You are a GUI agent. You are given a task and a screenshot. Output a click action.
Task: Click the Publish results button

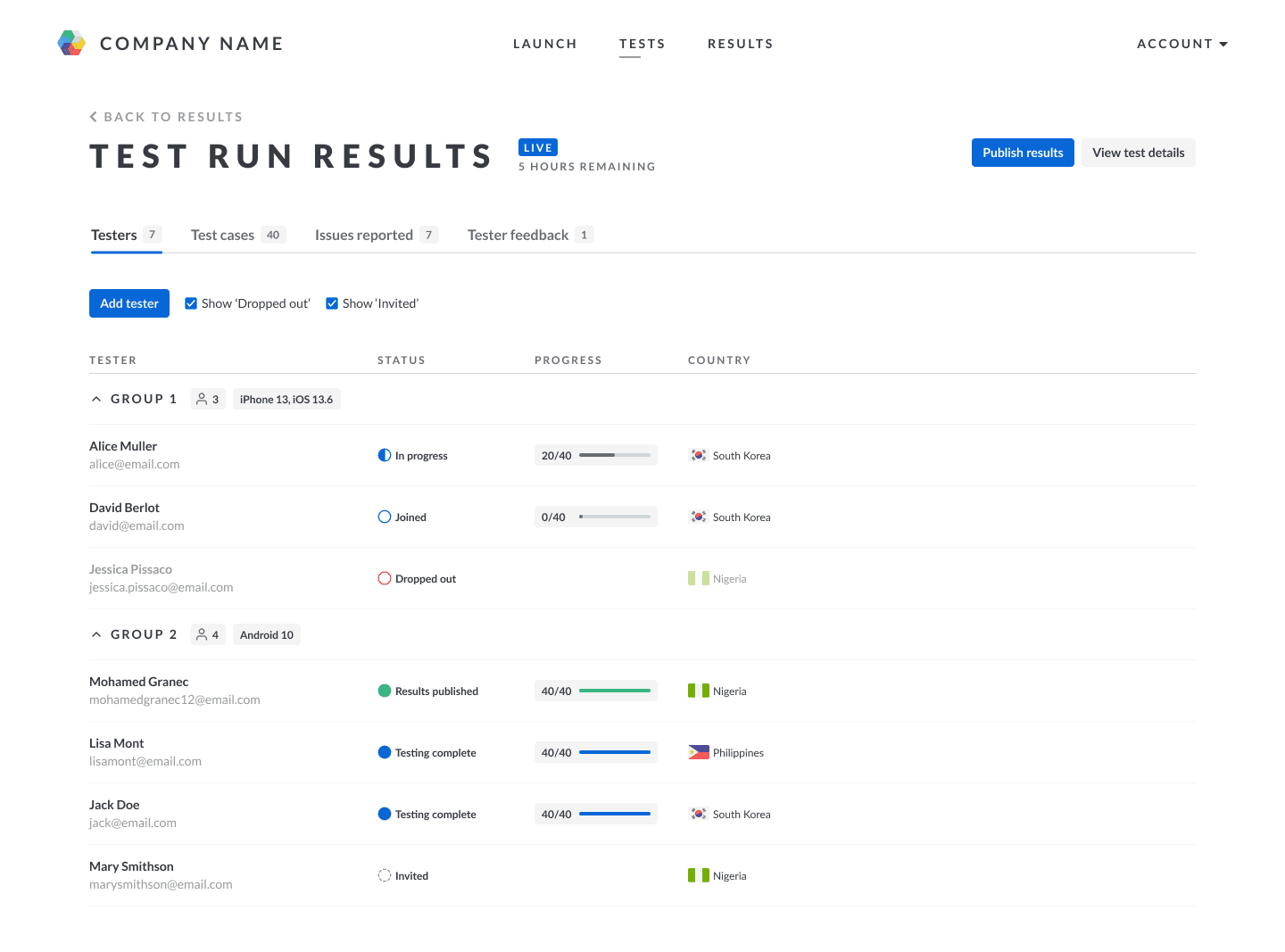(1023, 153)
